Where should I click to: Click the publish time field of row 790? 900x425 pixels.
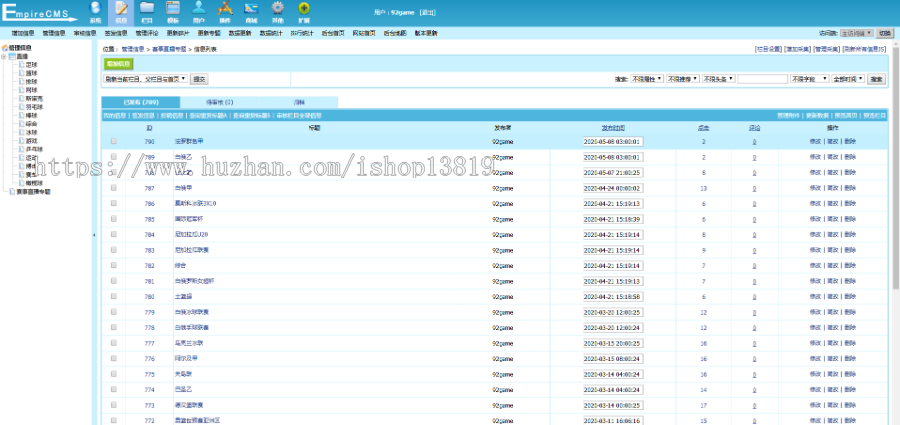(x=612, y=141)
